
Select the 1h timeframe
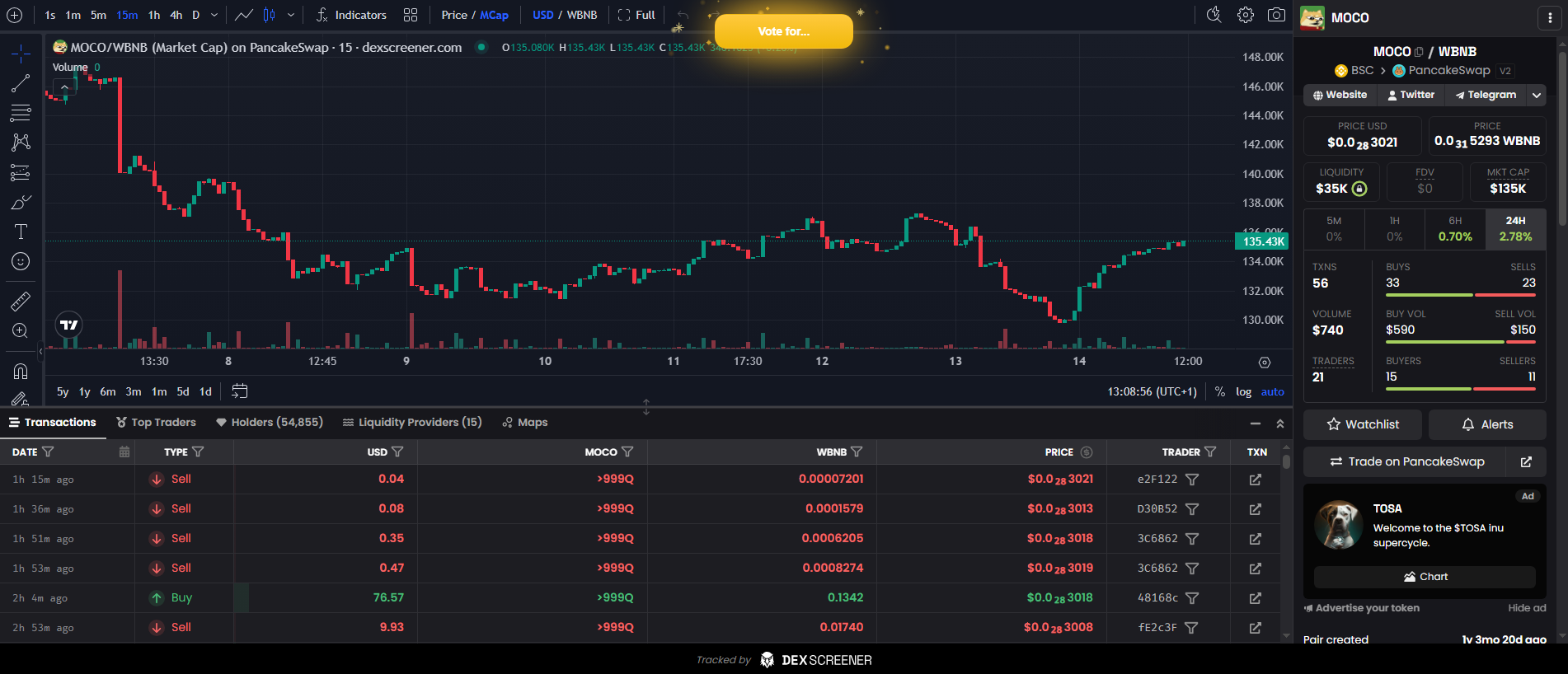tap(154, 15)
